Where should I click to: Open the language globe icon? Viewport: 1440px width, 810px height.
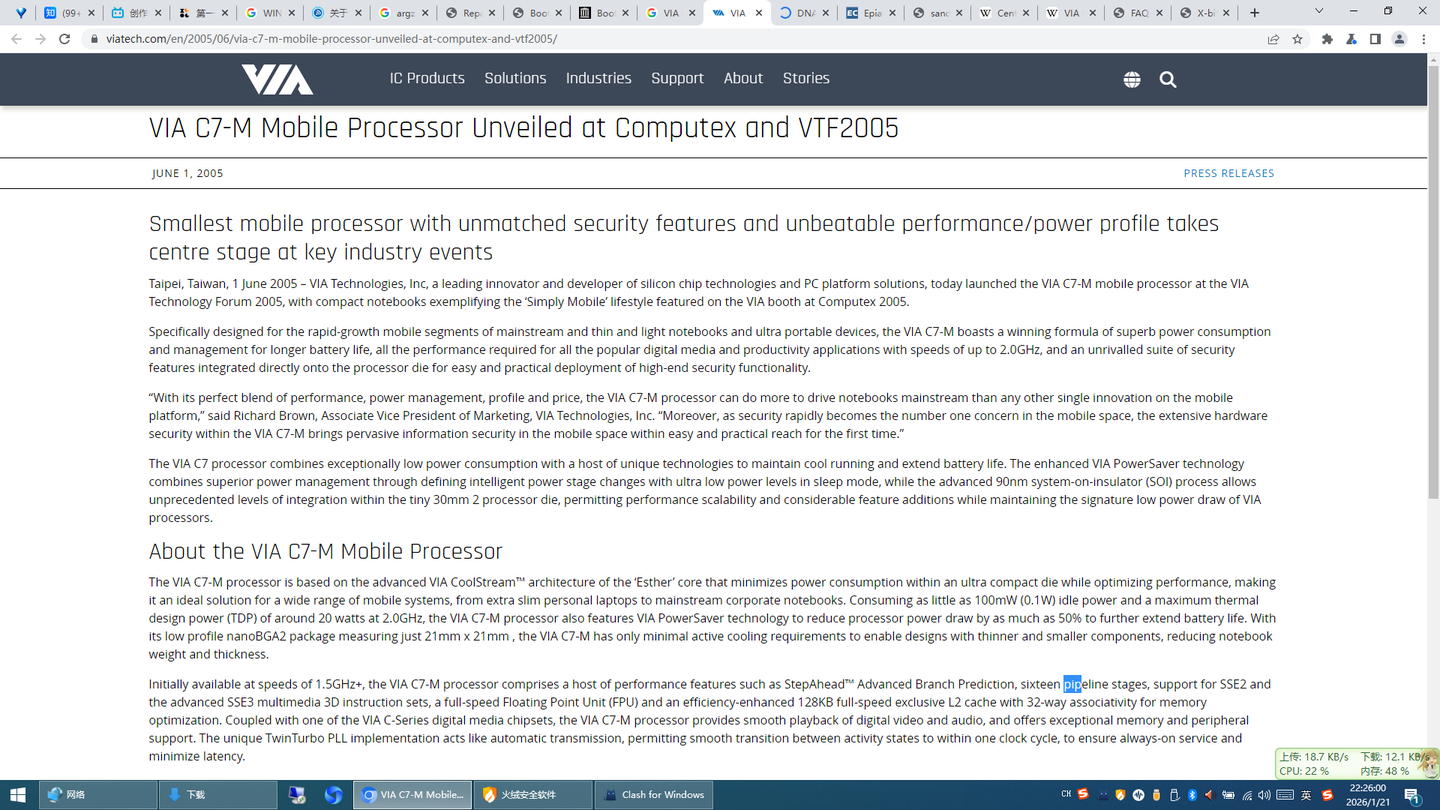(x=1132, y=80)
